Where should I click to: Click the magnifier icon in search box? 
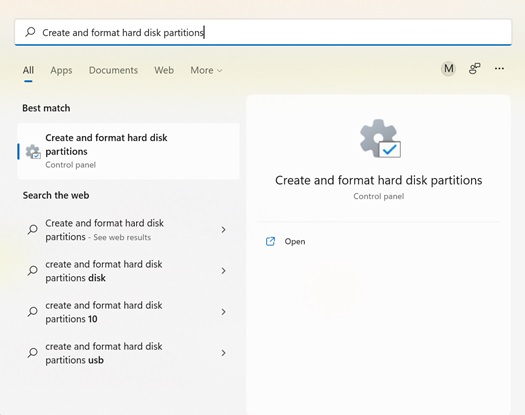[x=30, y=32]
